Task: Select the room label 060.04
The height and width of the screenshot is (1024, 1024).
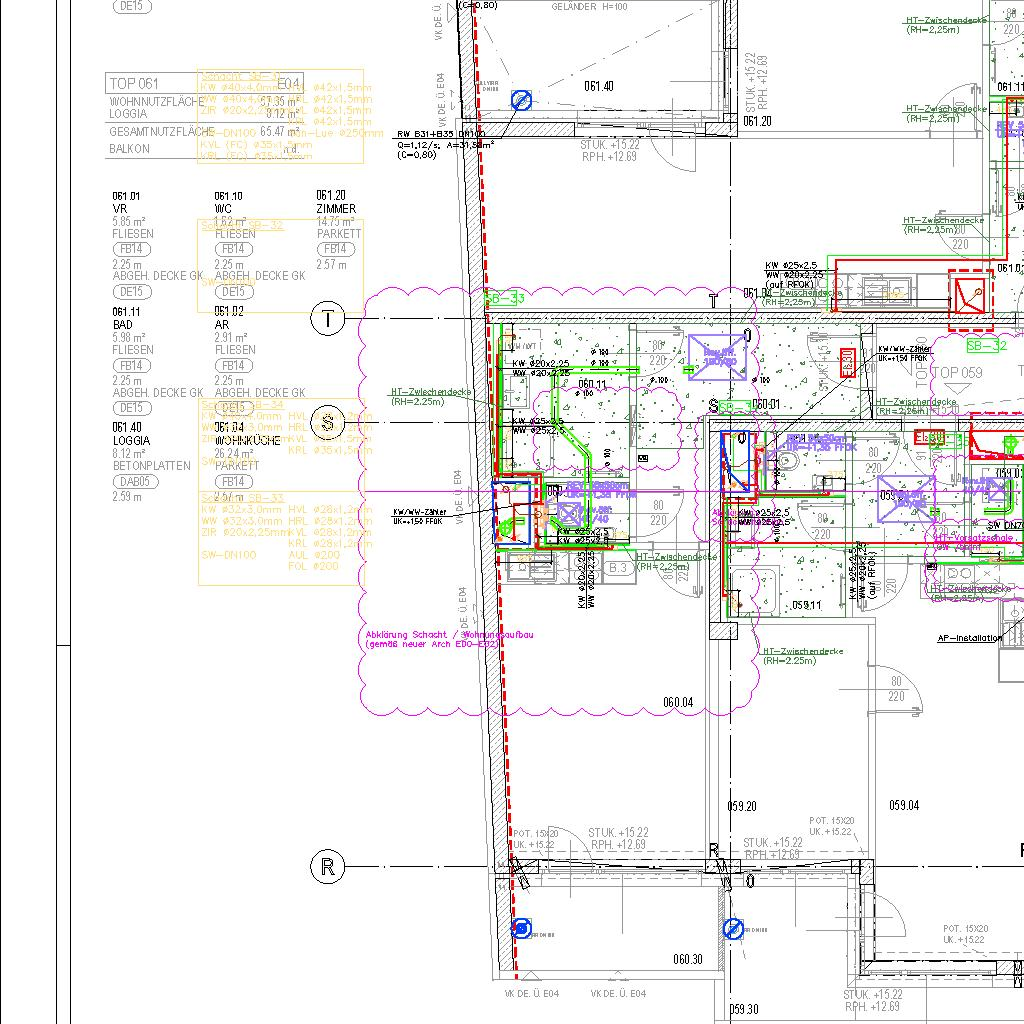Action: pyautogui.click(x=678, y=703)
